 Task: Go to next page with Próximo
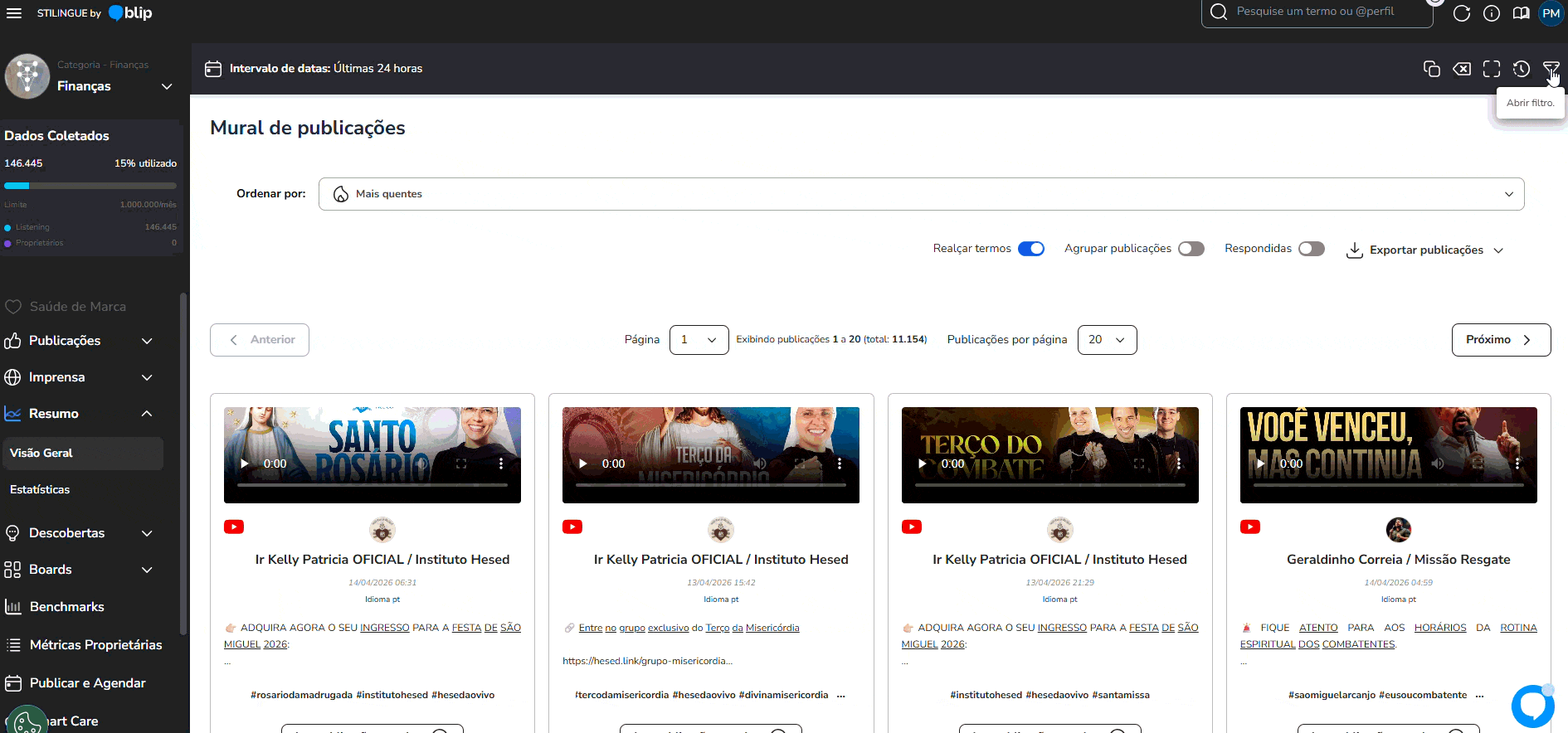pyautogui.click(x=1500, y=340)
